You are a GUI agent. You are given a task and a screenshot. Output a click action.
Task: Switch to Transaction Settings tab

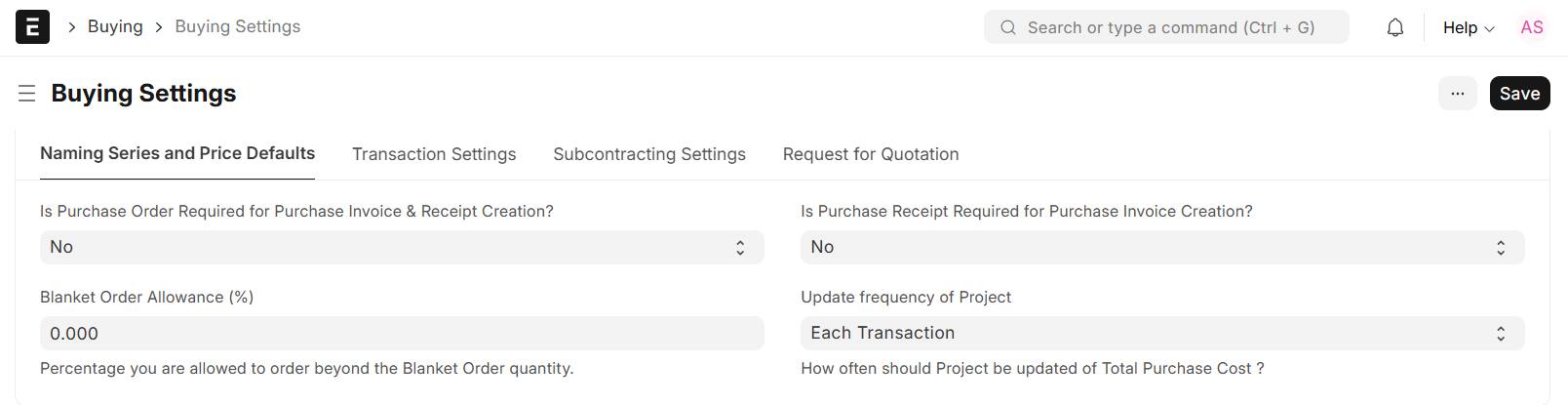pyautogui.click(x=434, y=154)
